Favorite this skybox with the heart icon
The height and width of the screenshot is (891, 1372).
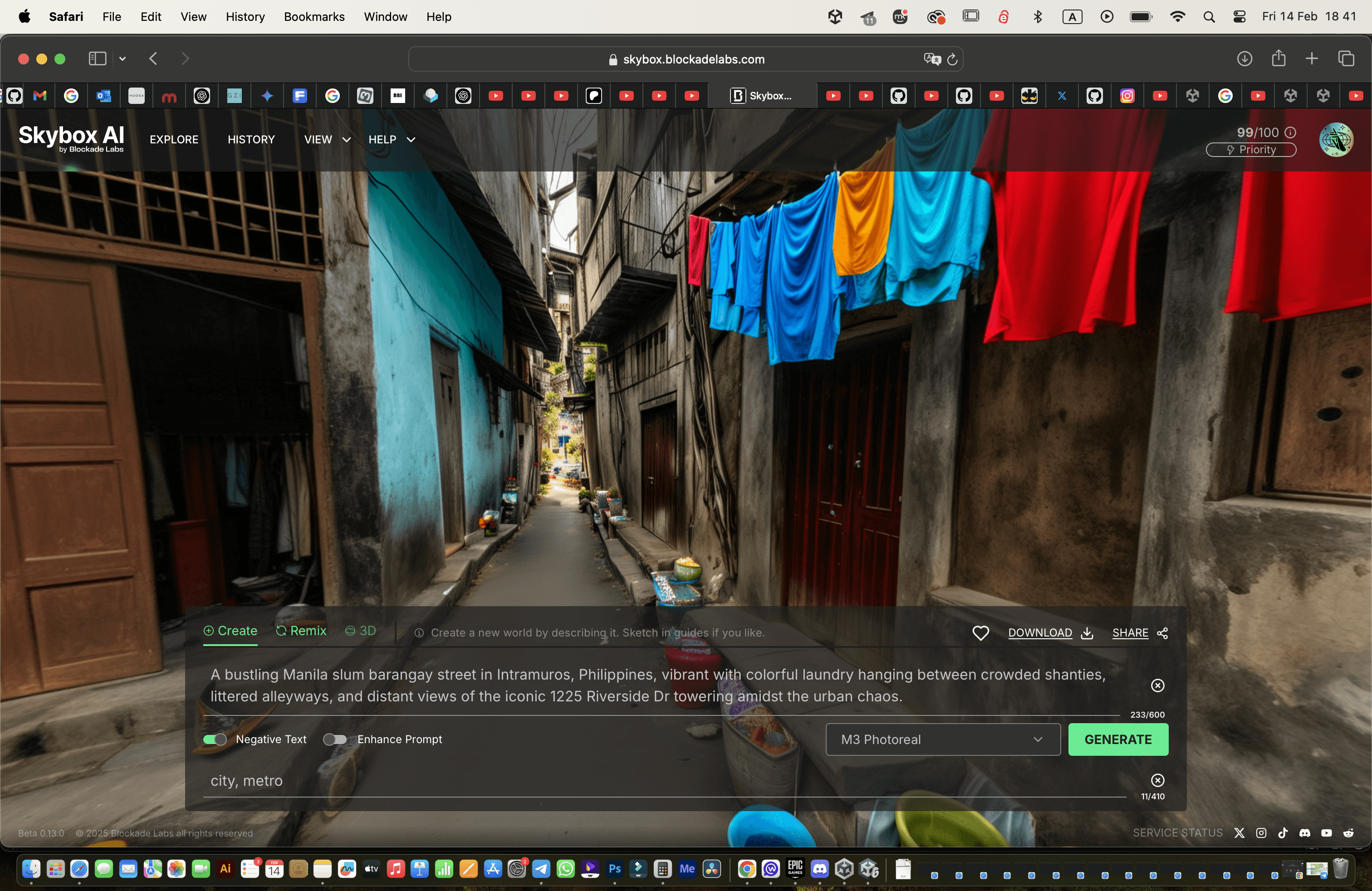(x=980, y=633)
